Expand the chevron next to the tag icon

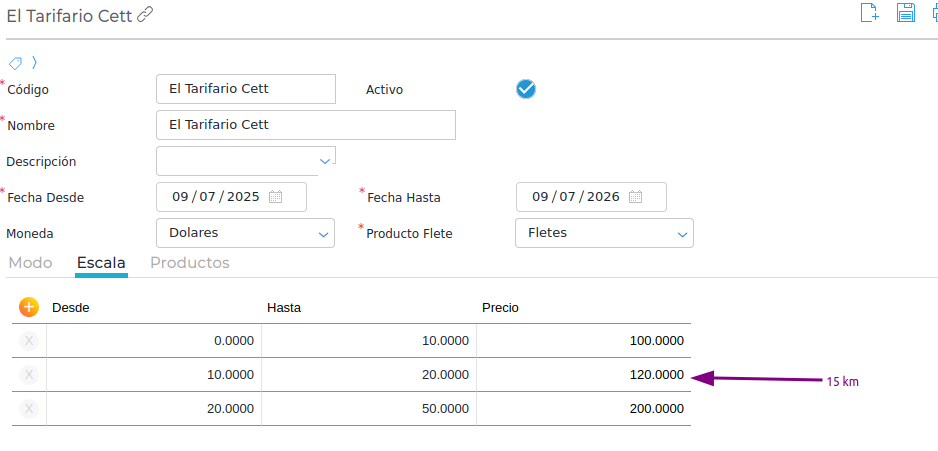click(34, 63)
